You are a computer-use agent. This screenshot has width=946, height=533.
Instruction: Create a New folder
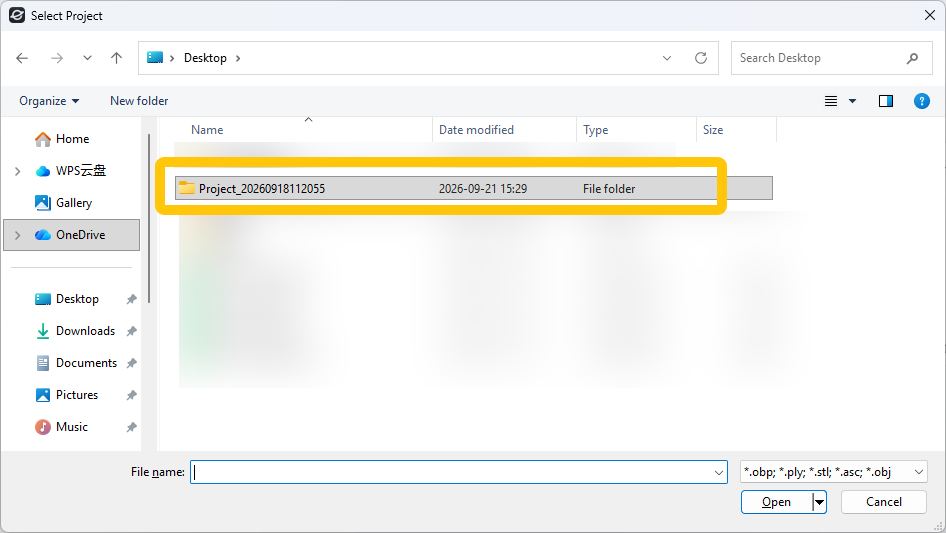[x=139, y=101]
